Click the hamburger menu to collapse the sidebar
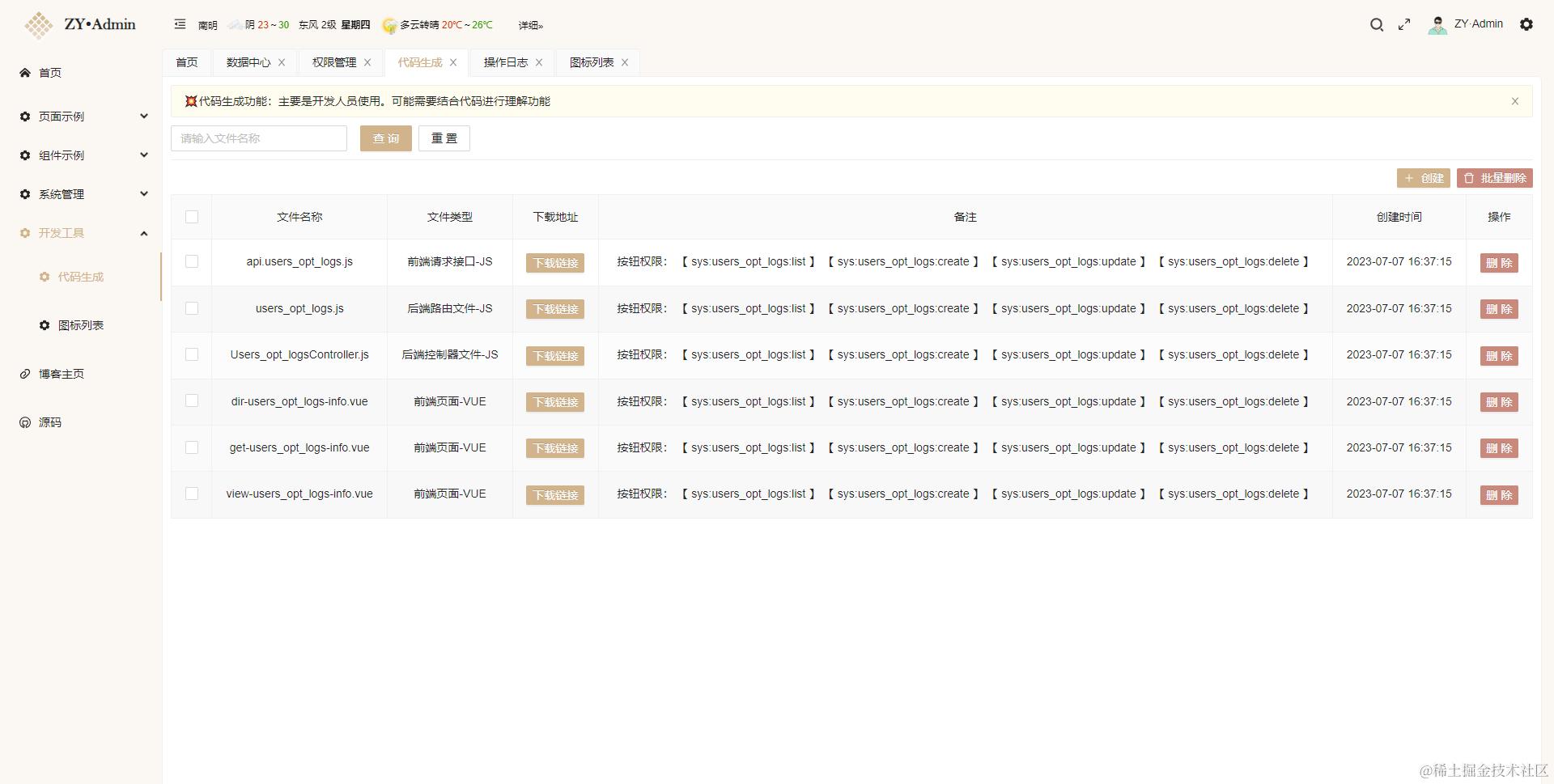Screen dimensions: 1554x784 click(180, 23)
